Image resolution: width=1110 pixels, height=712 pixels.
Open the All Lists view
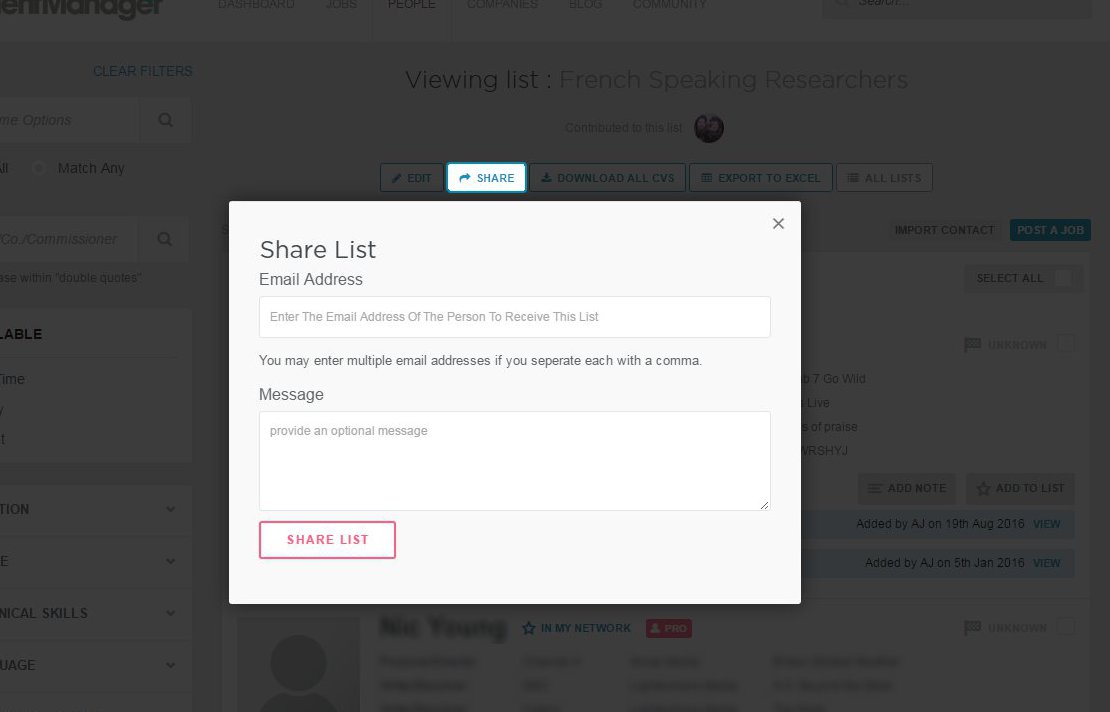pyautogui.click(x=883, y=178)
